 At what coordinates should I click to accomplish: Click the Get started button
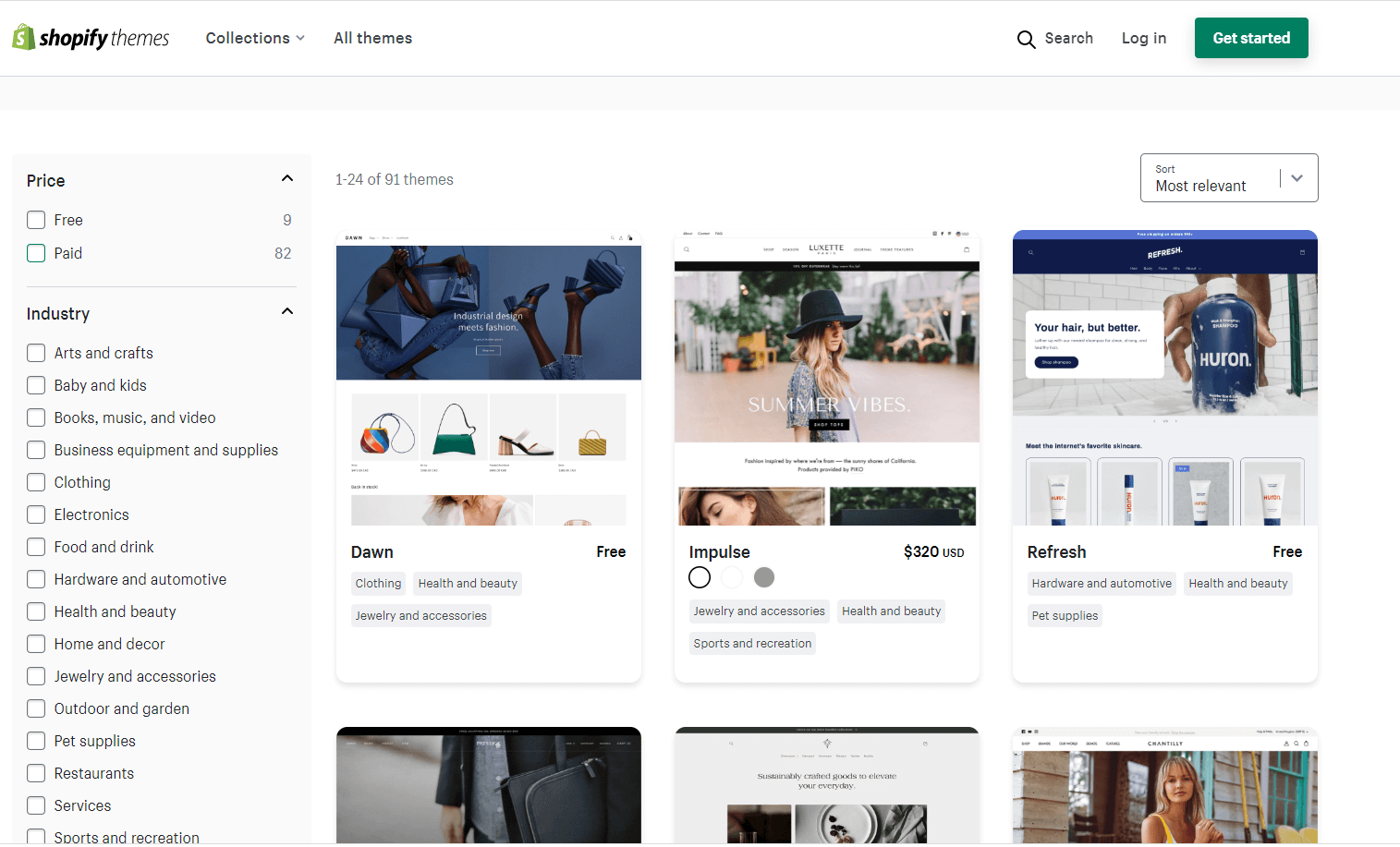click(1251, 38)
